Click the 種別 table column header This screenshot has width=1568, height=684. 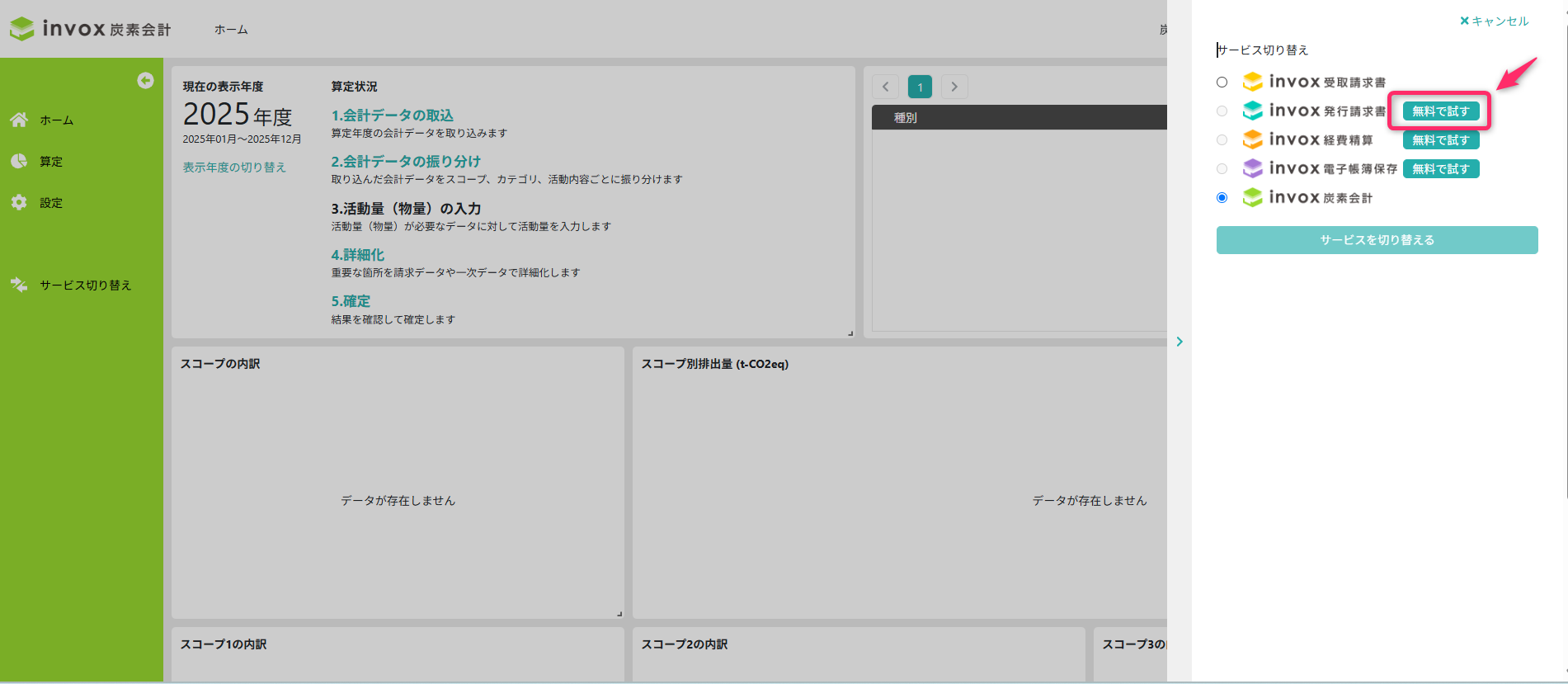(x=905, y=117)
